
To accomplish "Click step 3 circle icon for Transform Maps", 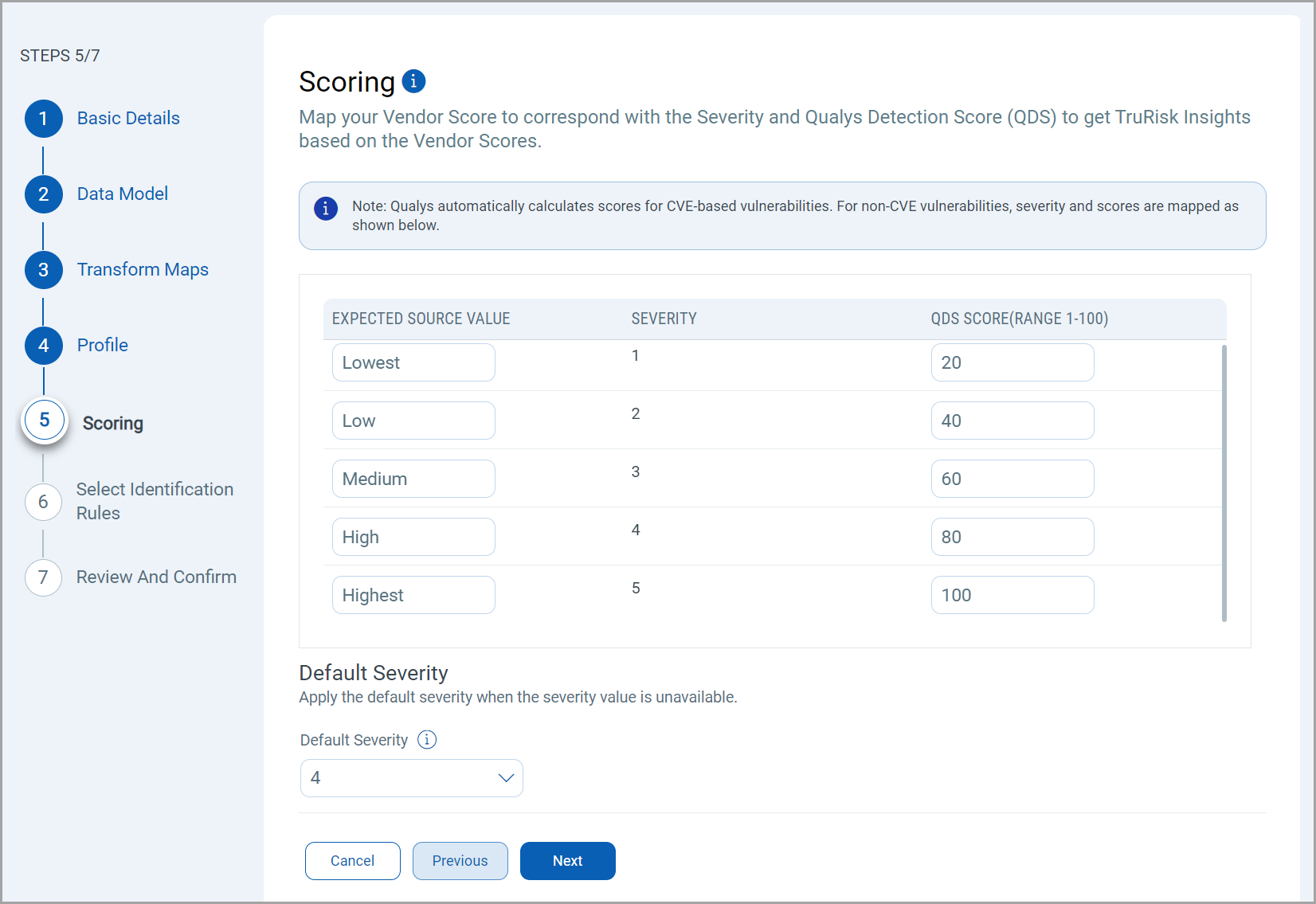I will (x=44, y=270).
